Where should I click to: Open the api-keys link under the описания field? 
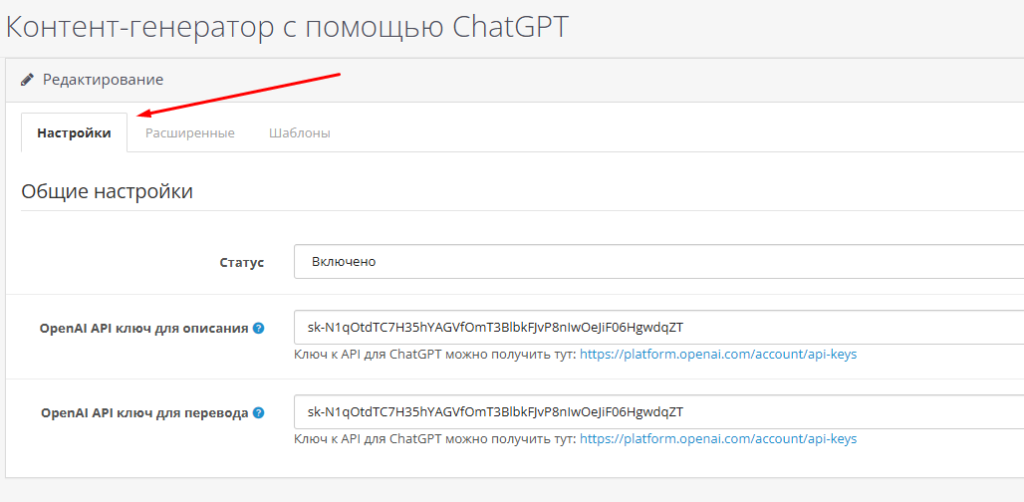718,354
